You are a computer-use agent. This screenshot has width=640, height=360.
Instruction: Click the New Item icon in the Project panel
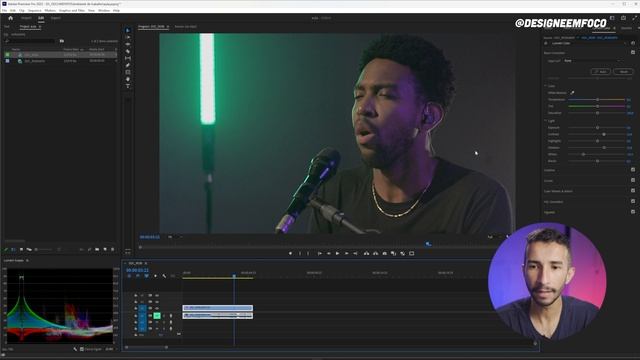105,249
